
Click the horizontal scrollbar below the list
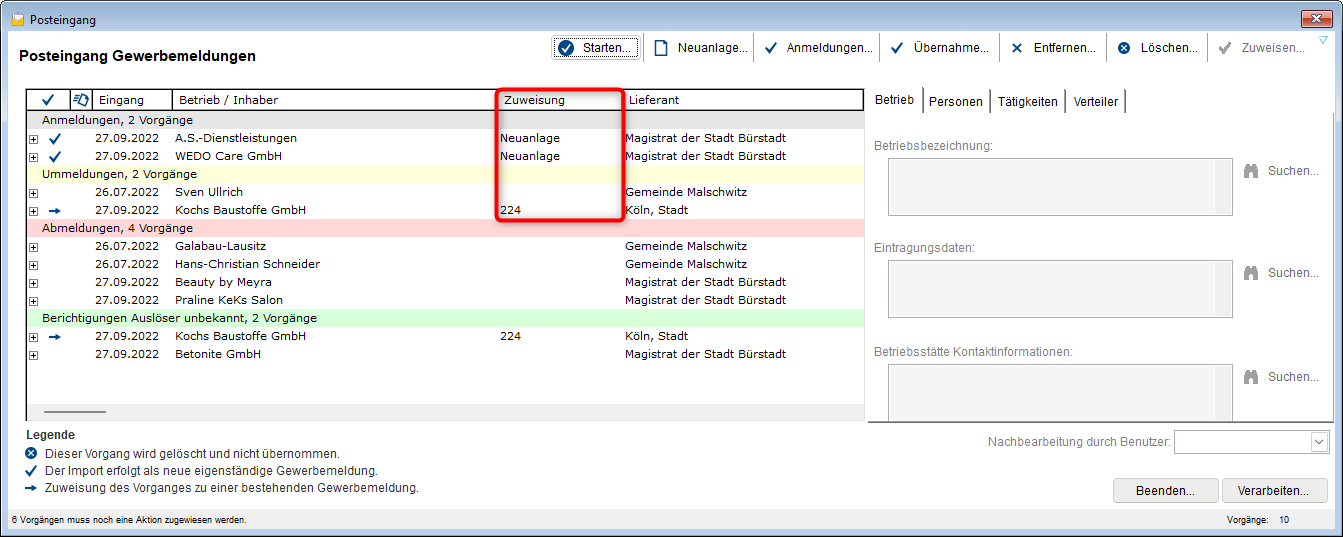coord(75,411)
